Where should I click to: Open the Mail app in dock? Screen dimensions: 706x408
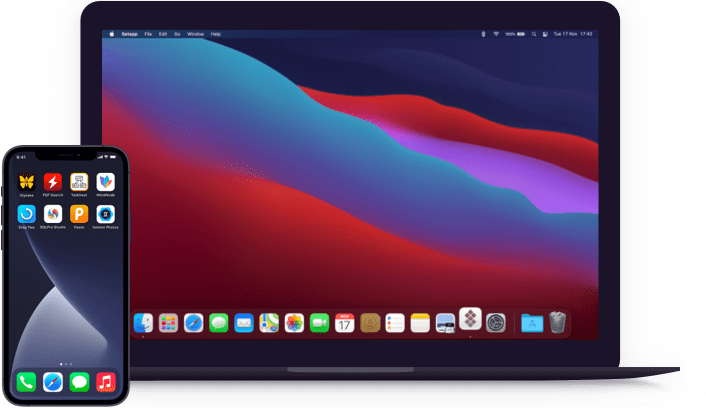click(244, 323)
